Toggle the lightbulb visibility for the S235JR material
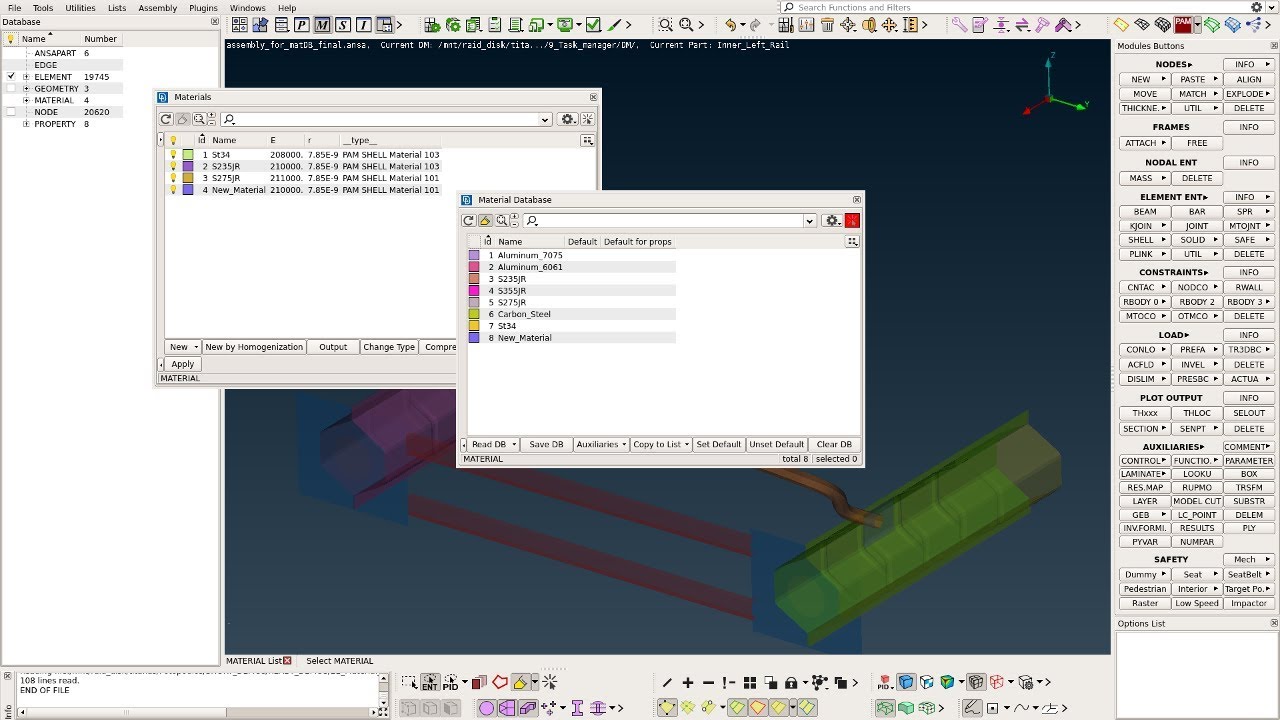Screen dimensions: 1280x720 tap(173, 166)
